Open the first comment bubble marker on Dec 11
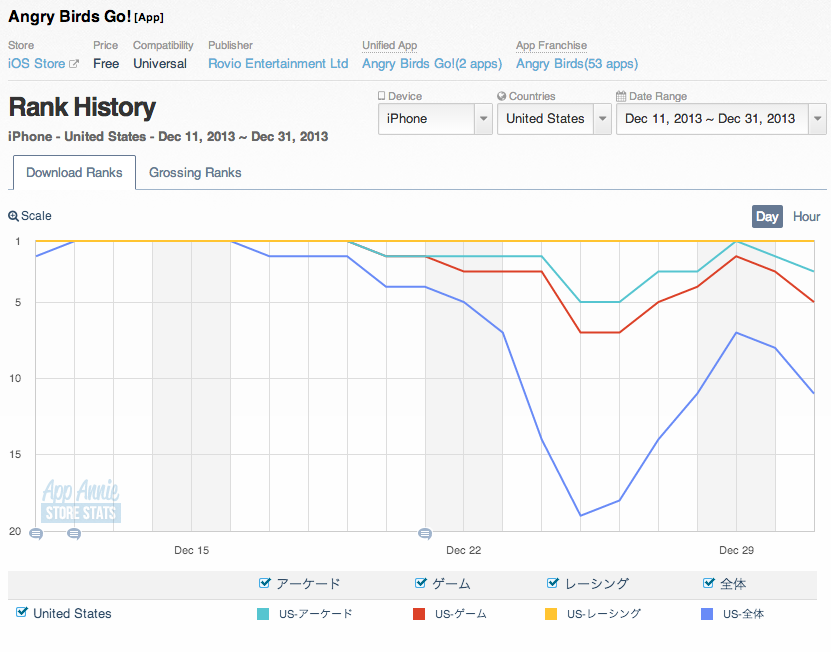 click(36, 534)
